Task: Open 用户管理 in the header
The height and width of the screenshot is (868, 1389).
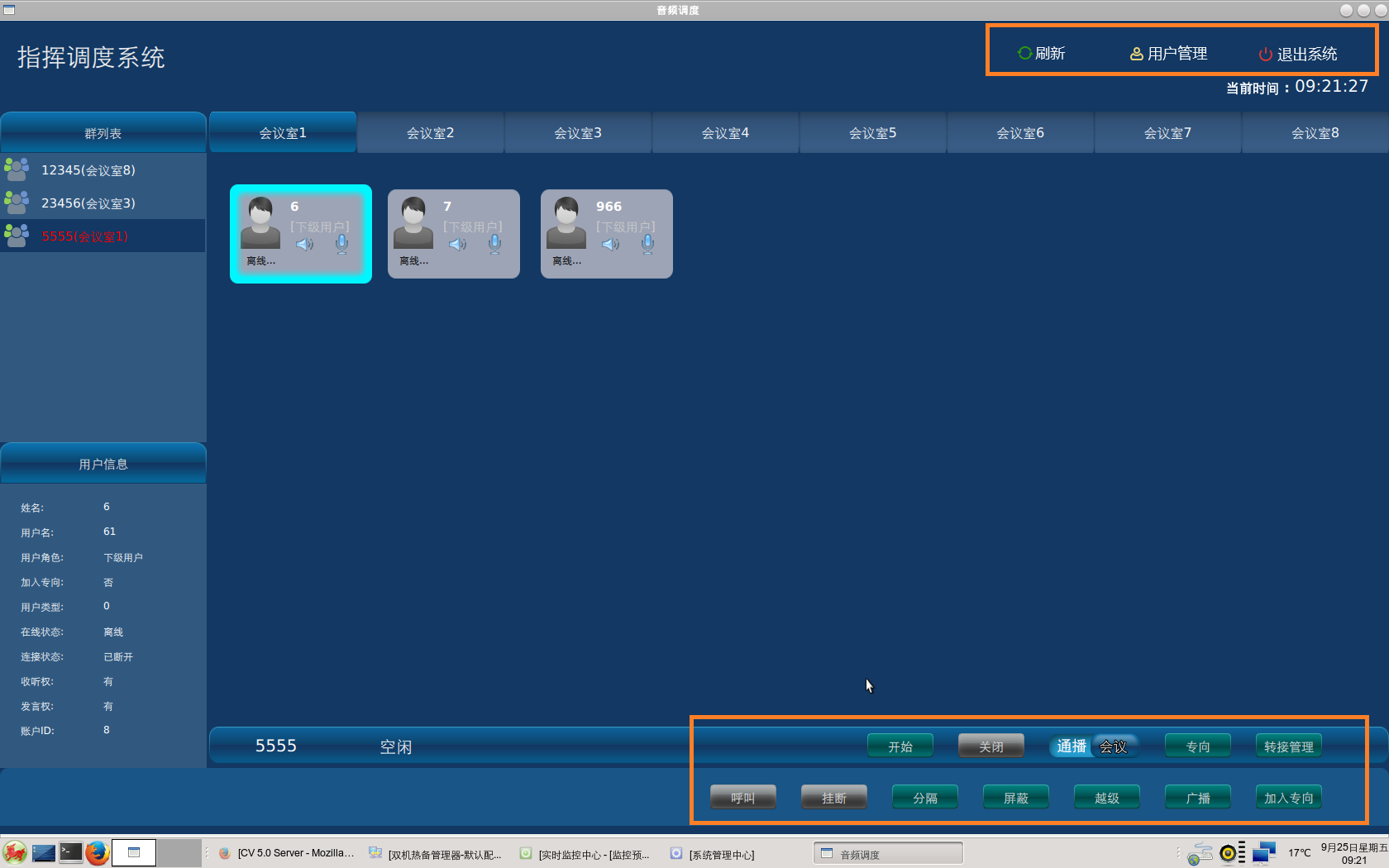Action: (x=1168, y=54)
